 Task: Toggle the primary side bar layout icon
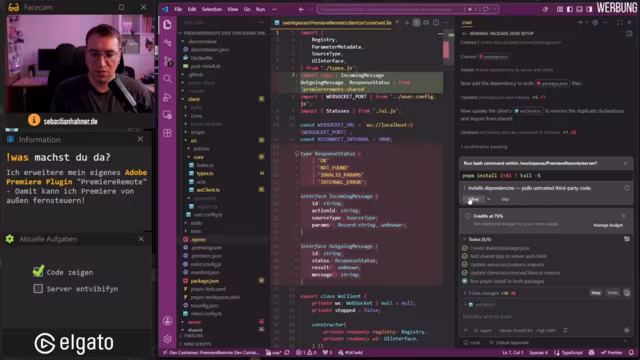569,9
